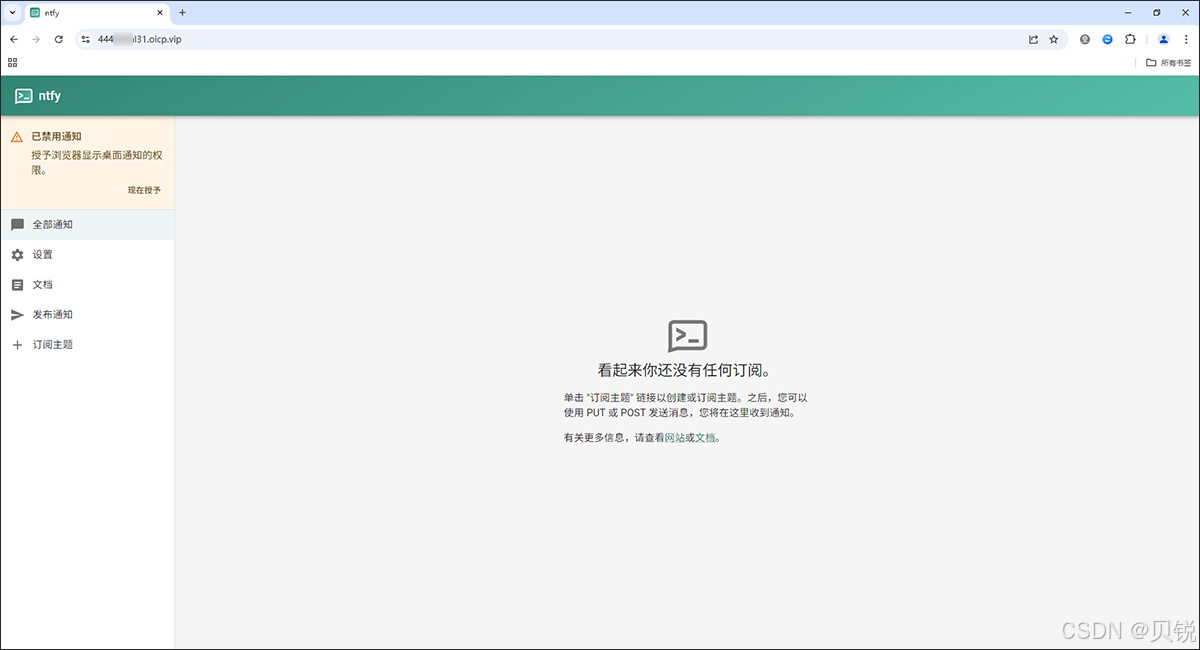Click the share page icon in address bar
Viewport: 1200px width, 650px height.
pos(1033,39)
